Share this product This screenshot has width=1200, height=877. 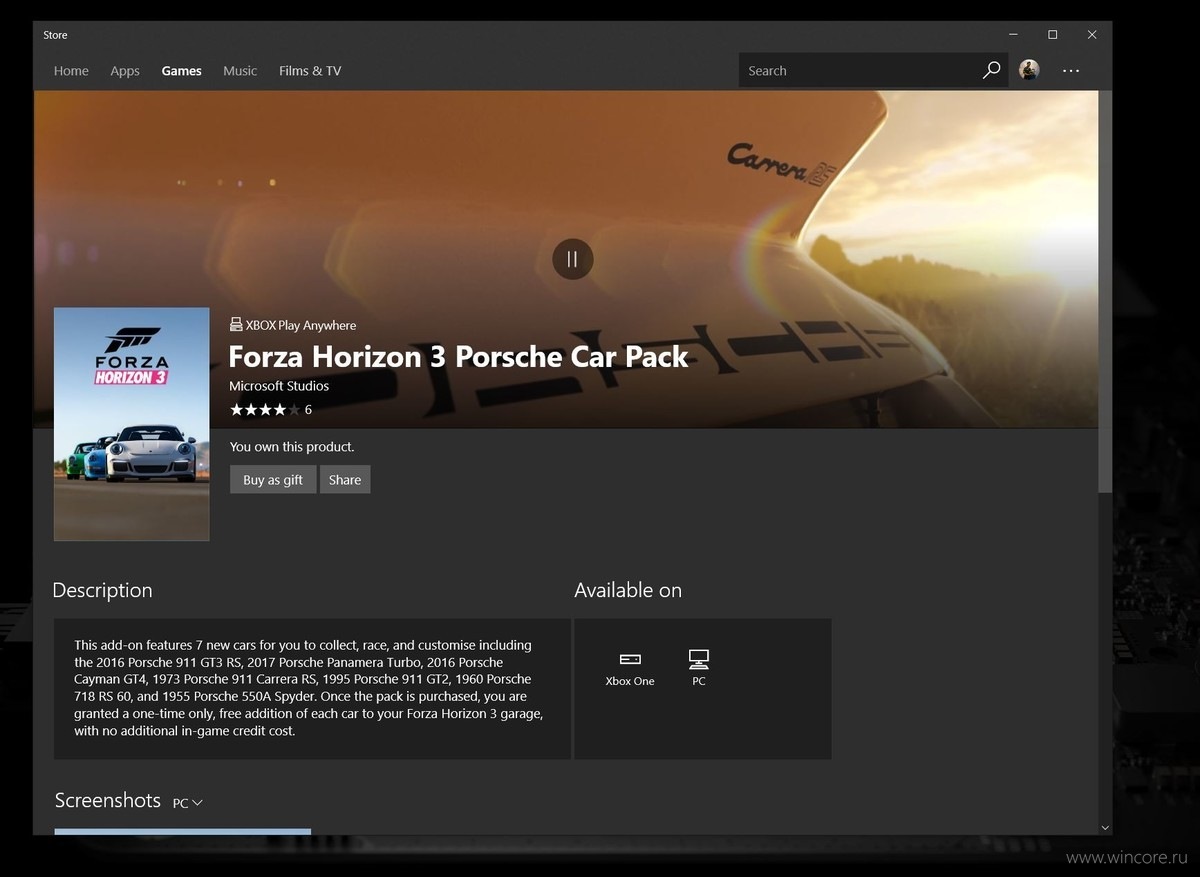pyautogui.click(x=345, y=480)
